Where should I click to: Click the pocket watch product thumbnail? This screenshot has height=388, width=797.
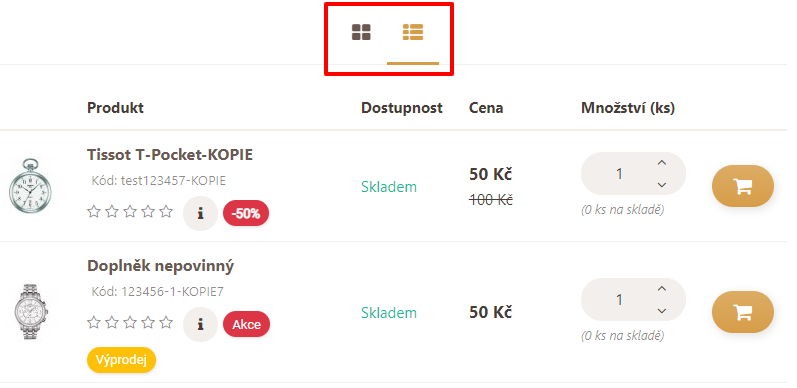pyautogui.click(x=30, y=186)
